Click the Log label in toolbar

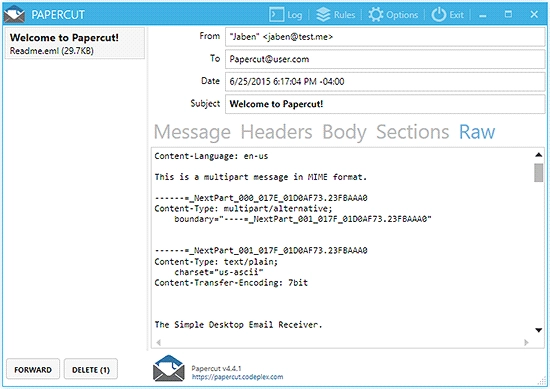(x=294, y=15)
